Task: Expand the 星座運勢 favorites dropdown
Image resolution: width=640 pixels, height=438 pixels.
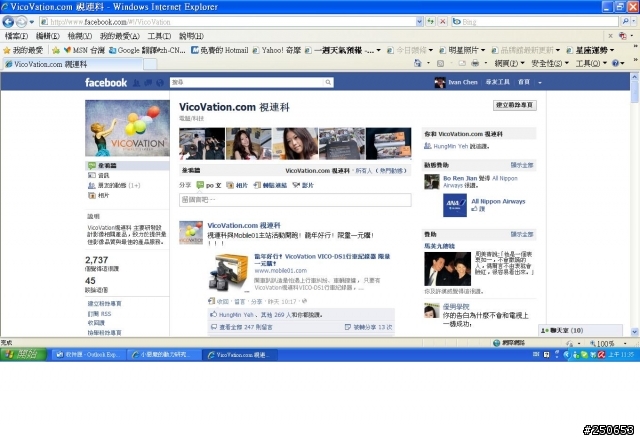Action: (612, 50)
